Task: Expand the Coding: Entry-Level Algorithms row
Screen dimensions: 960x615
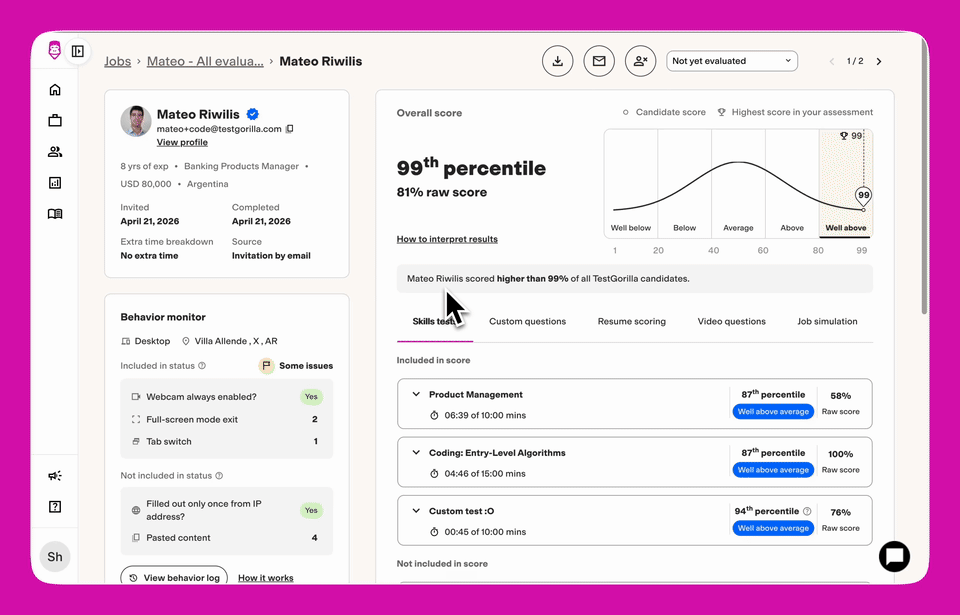Action: (x=634, y=462)
